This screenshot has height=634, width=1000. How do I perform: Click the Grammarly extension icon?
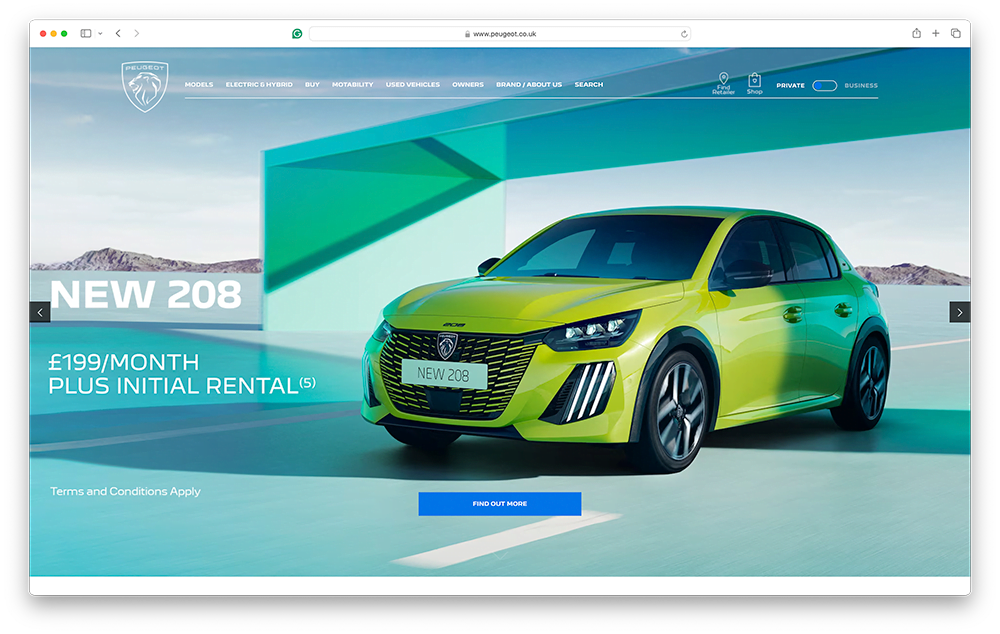point(297,34)
